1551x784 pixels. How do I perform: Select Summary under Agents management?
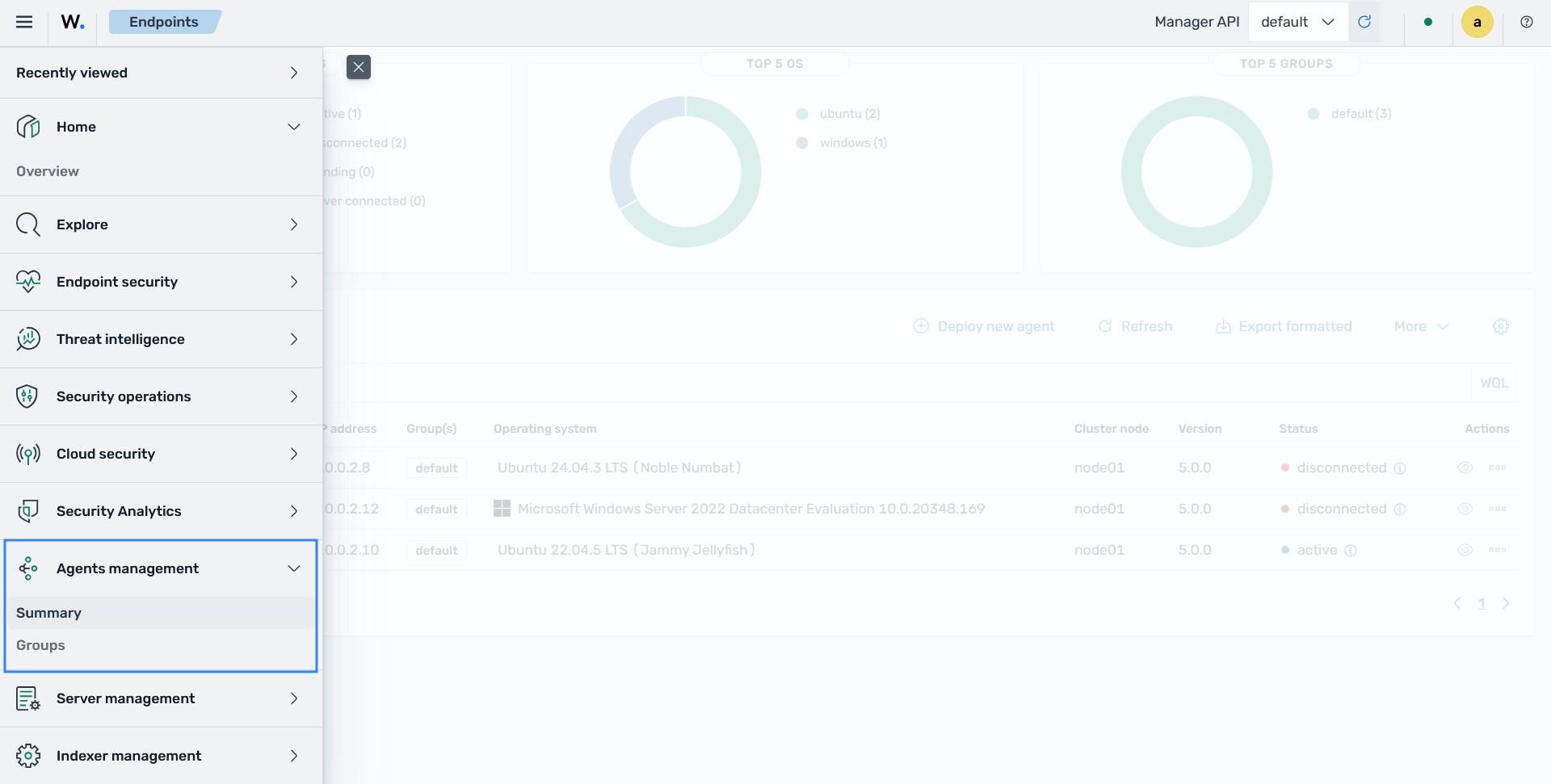tap(161, 613)
